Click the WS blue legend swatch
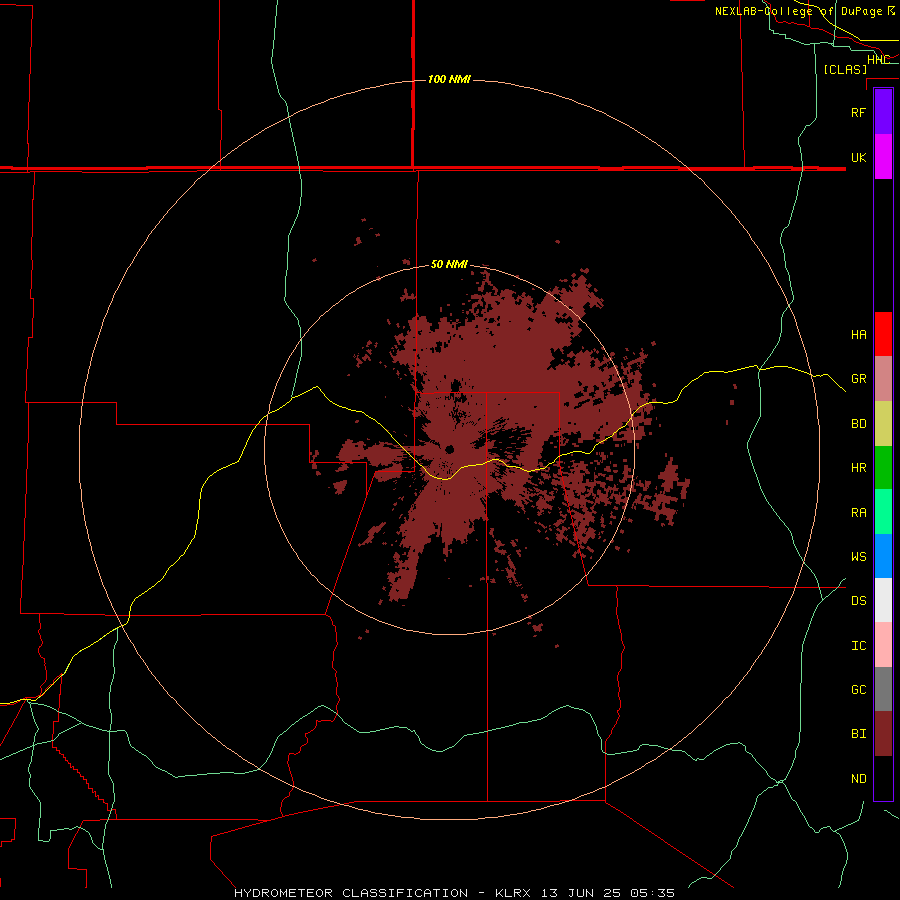 coord(883,556)
